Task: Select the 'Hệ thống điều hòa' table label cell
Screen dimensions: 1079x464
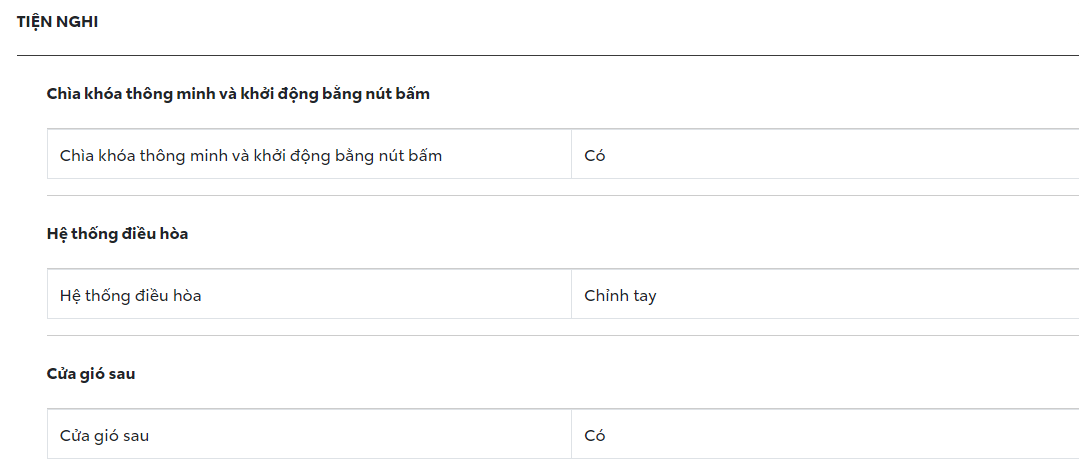Action: 130,296
